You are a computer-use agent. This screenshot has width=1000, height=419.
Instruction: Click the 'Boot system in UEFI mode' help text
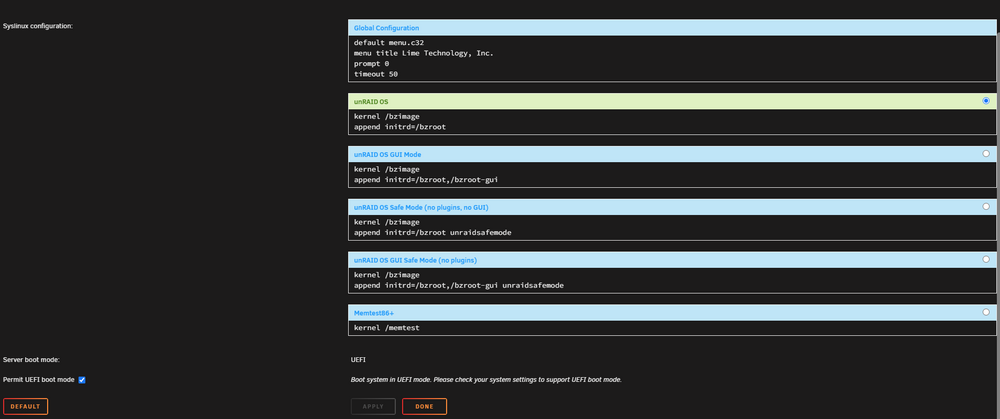pyautogui.click(x=486, y=379)
